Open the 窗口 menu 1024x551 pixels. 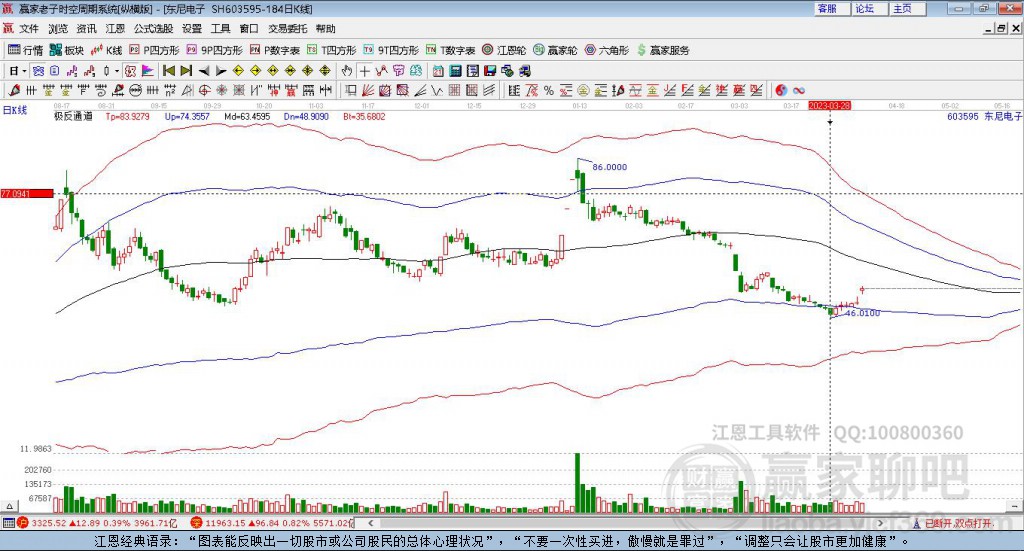coord(249,29)
